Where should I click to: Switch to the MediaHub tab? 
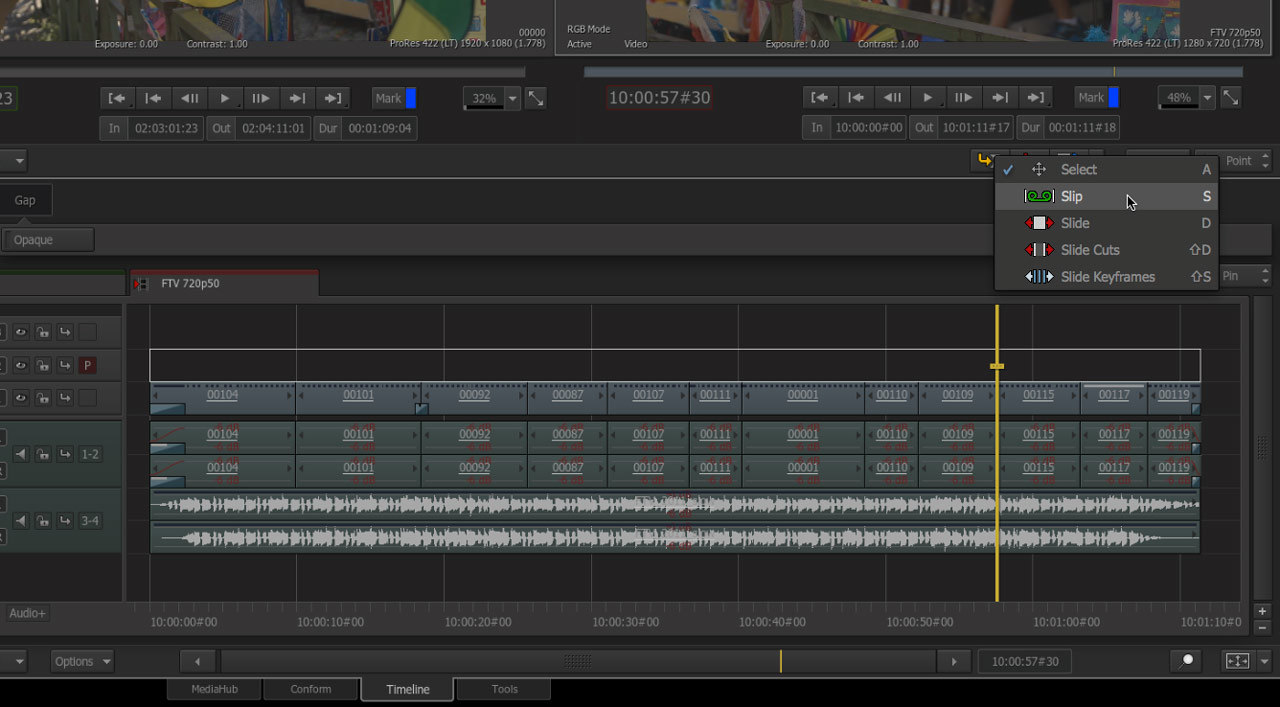point(214,689)
